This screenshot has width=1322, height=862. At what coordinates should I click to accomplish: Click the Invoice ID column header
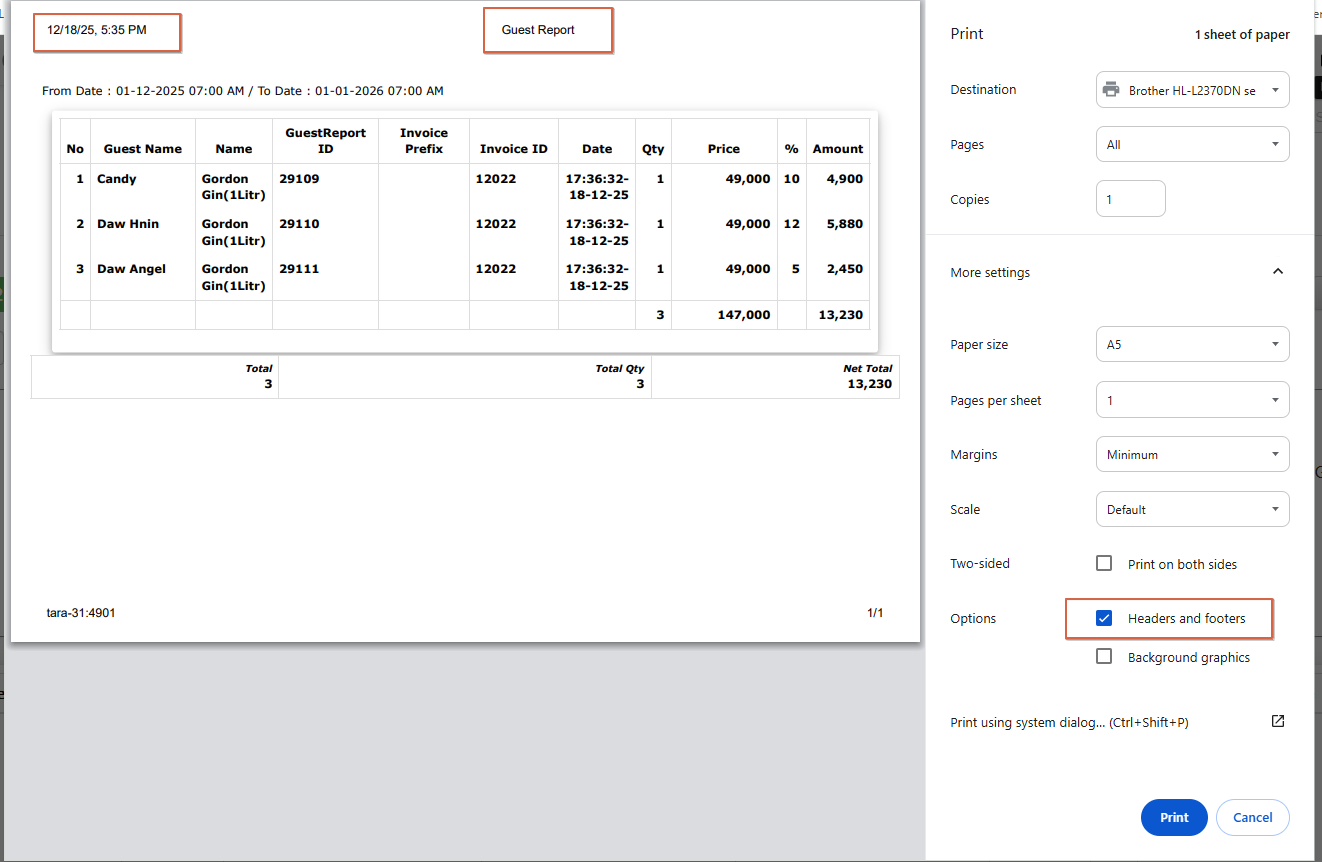coord(514,149)
